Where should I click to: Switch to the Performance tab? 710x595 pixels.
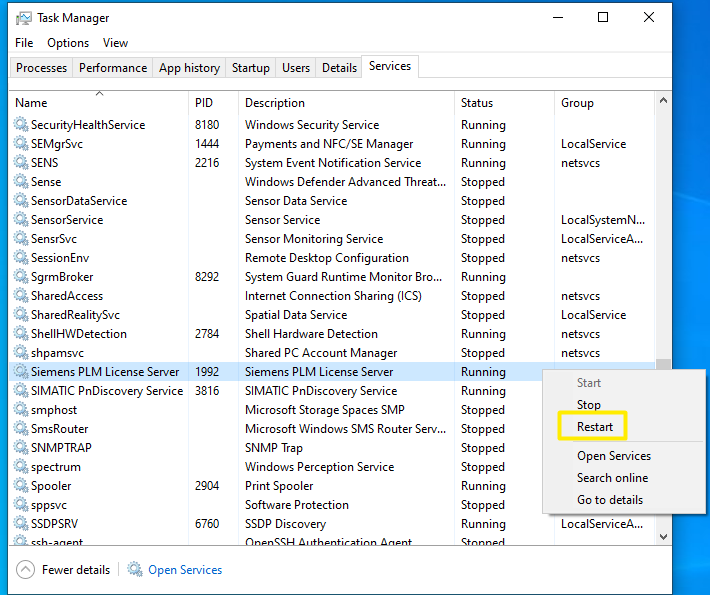click(x=113, y=68)
